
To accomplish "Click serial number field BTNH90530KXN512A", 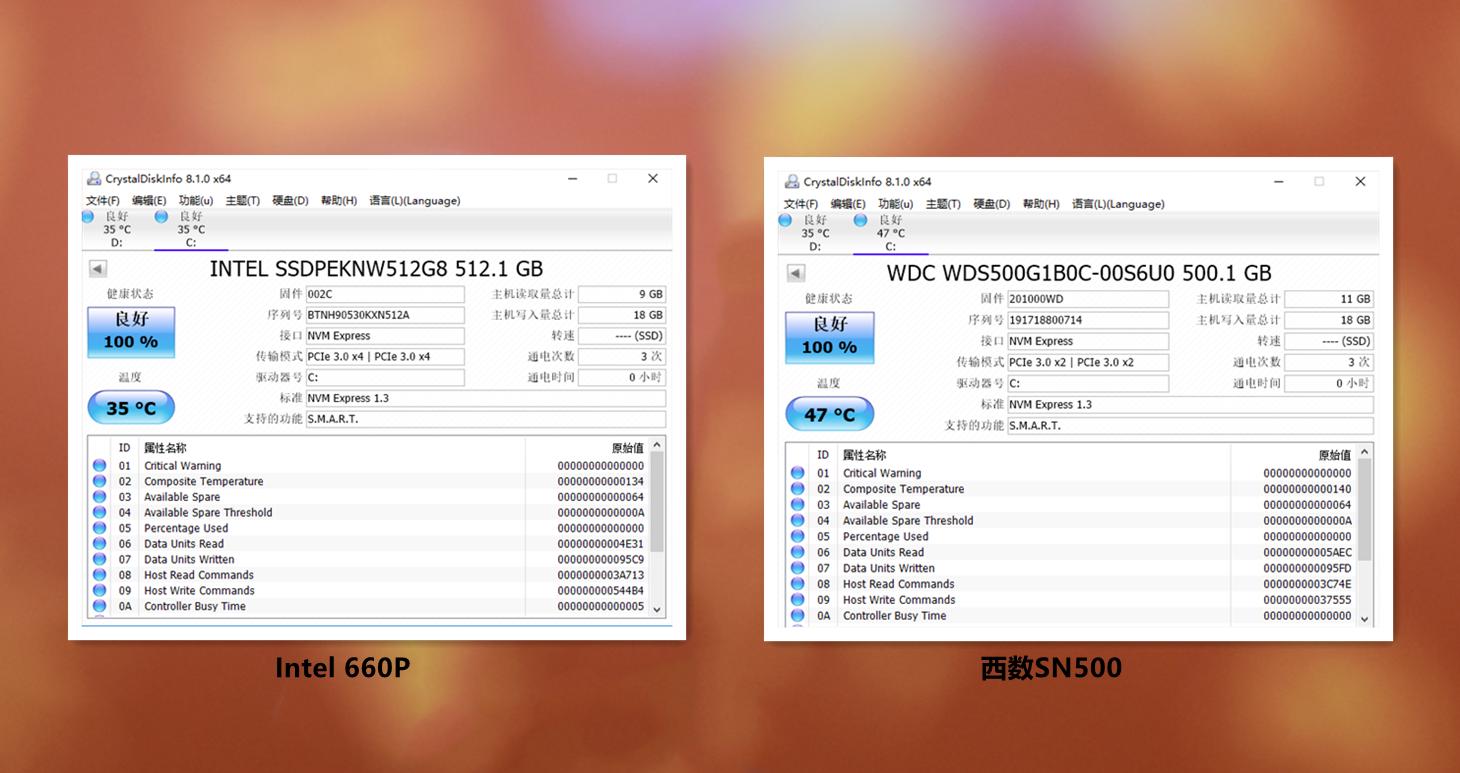I will tap(385, 315).
